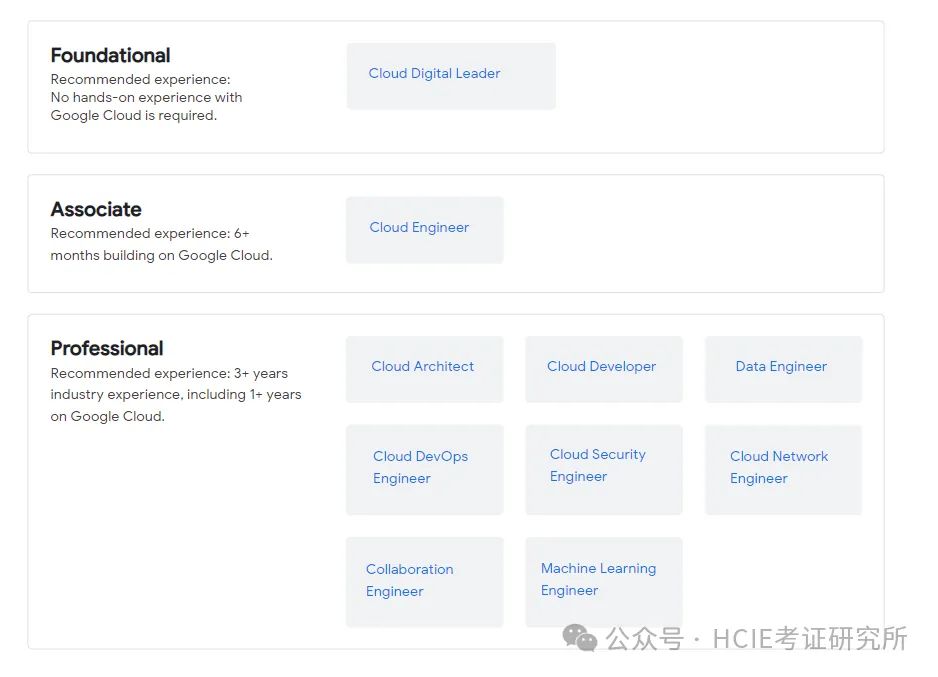Select the Cloud Security Engineer card
Screen dimensions: 938x677
[x=604, y=469]
